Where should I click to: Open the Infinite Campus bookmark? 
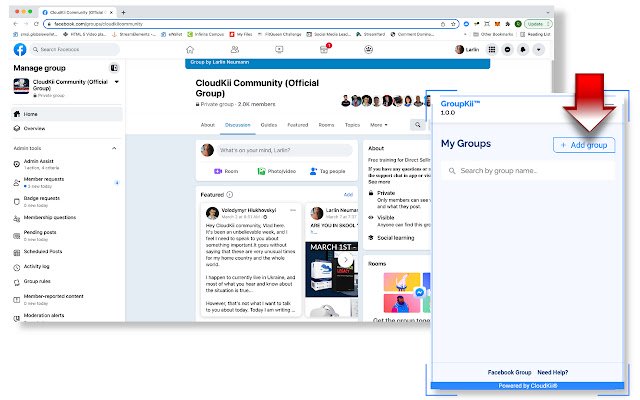206,34
